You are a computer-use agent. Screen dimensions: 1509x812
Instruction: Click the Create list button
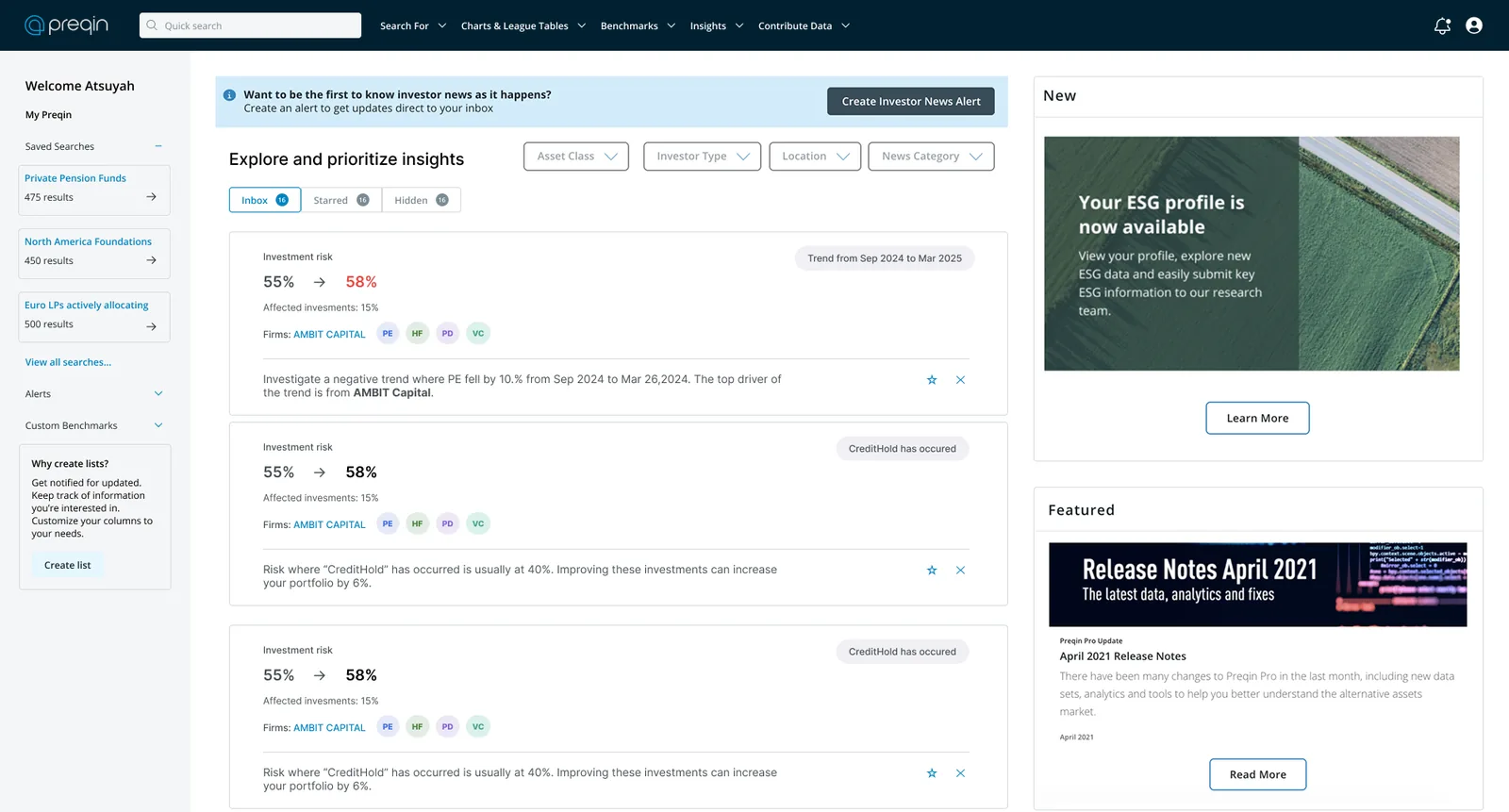tap(68, 565)
